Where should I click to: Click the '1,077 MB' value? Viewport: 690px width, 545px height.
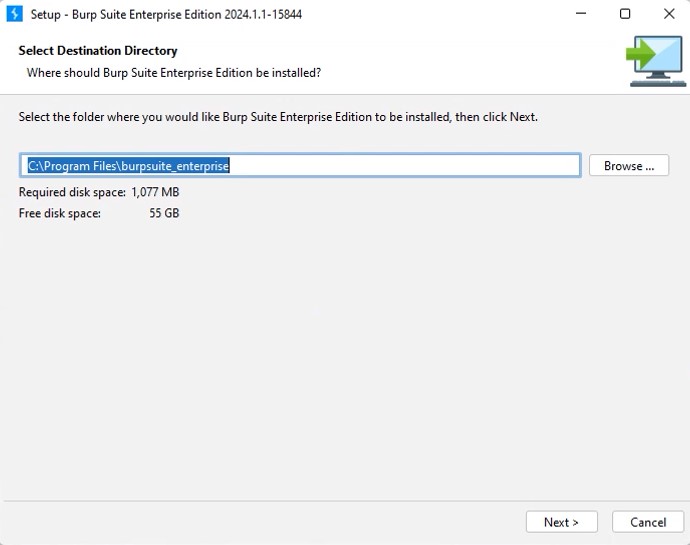(155, 192)
